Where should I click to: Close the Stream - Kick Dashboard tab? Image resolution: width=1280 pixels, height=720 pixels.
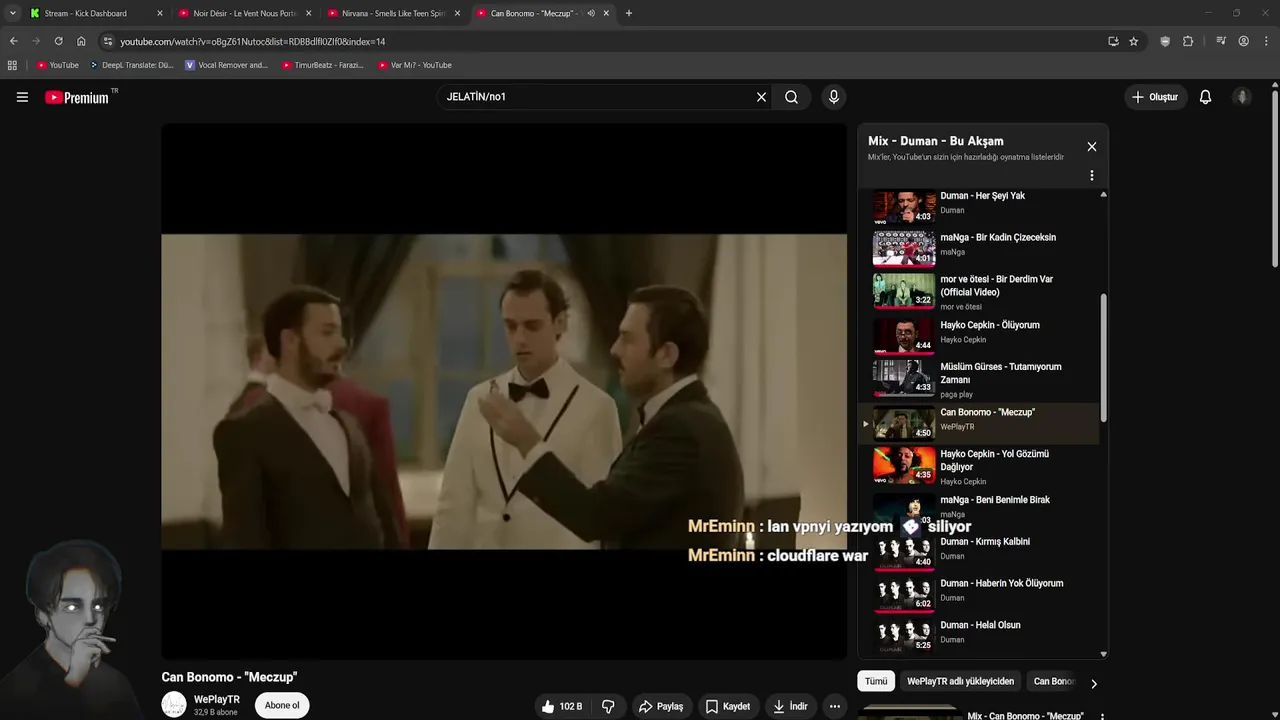click(159, 13)
